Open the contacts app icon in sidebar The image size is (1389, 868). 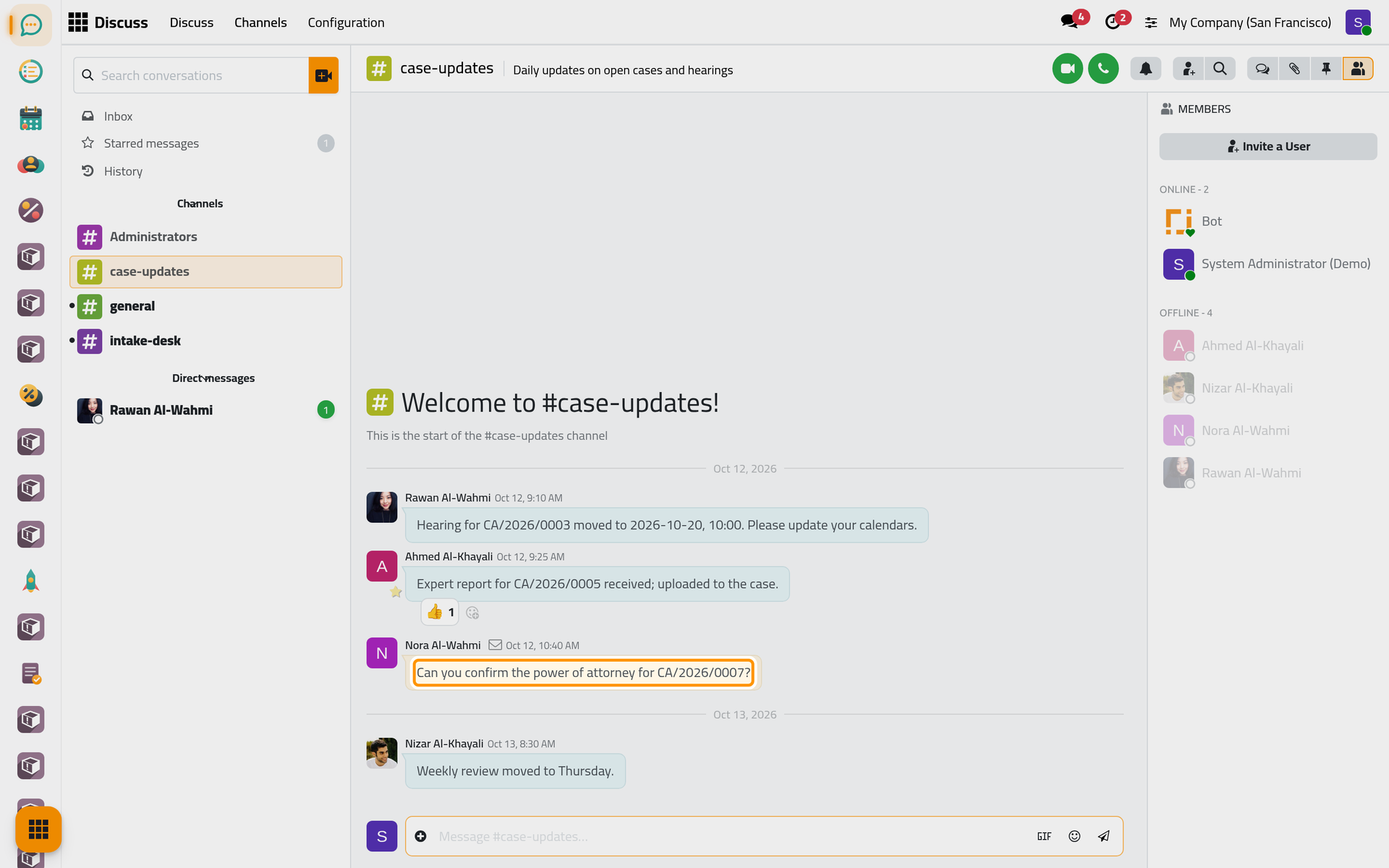tap(30, 164)
